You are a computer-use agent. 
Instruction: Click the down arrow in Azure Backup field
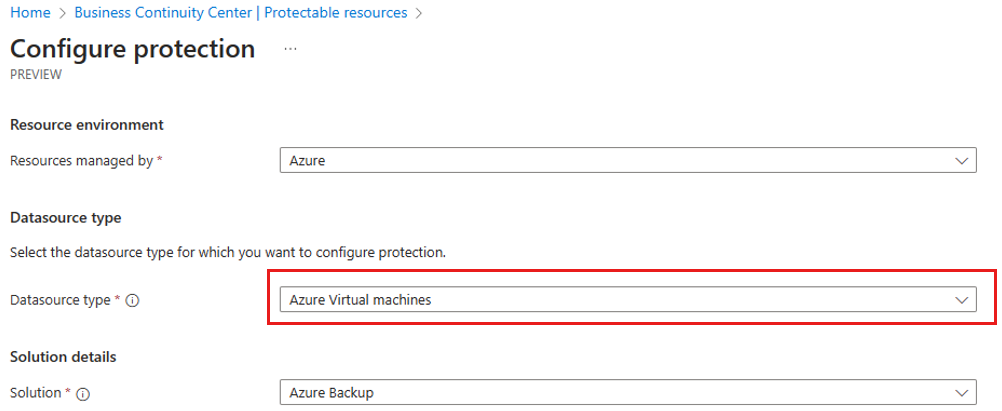[961, 393]
